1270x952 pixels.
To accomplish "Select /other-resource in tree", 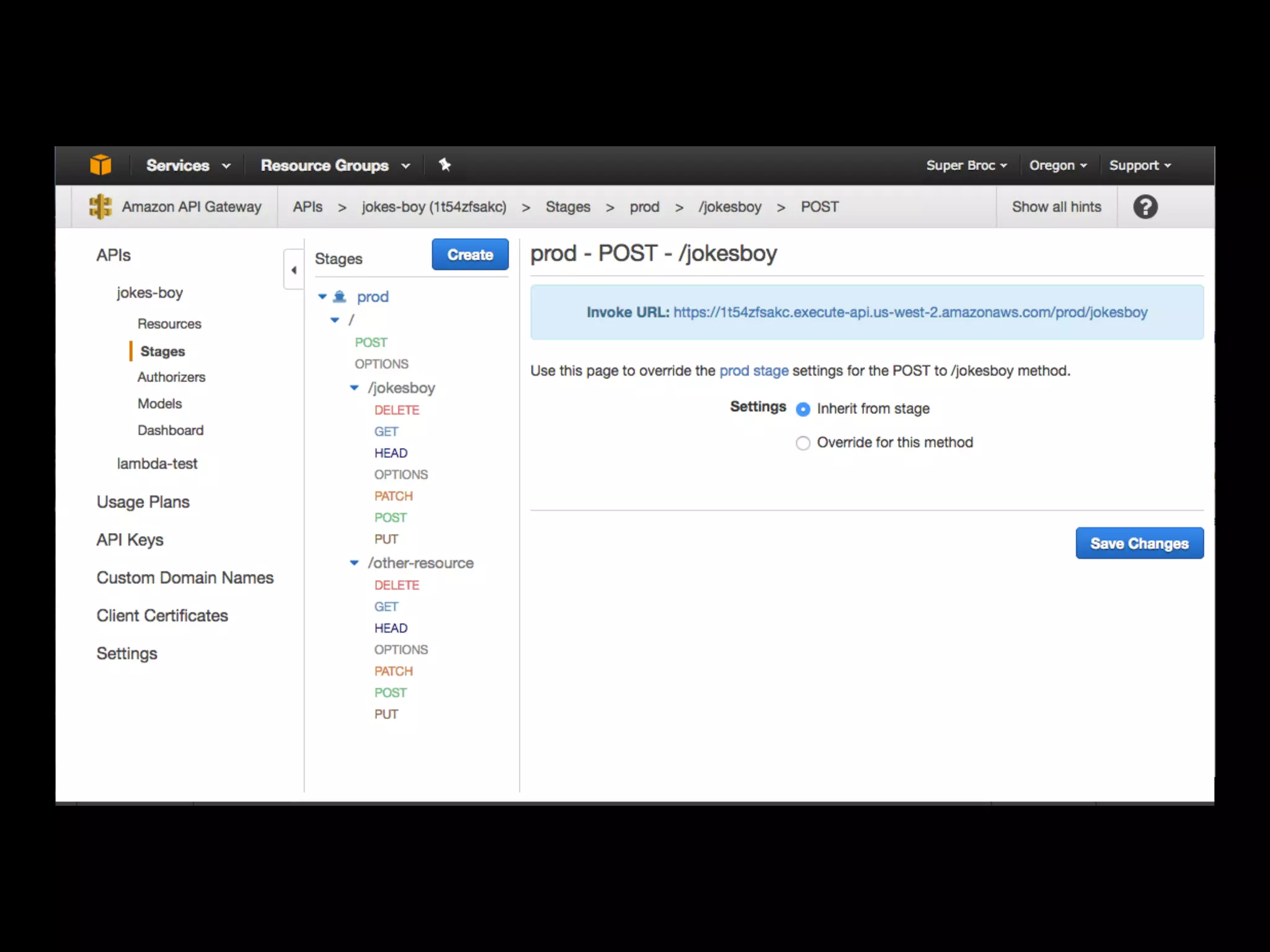I will tap(420, 563).
